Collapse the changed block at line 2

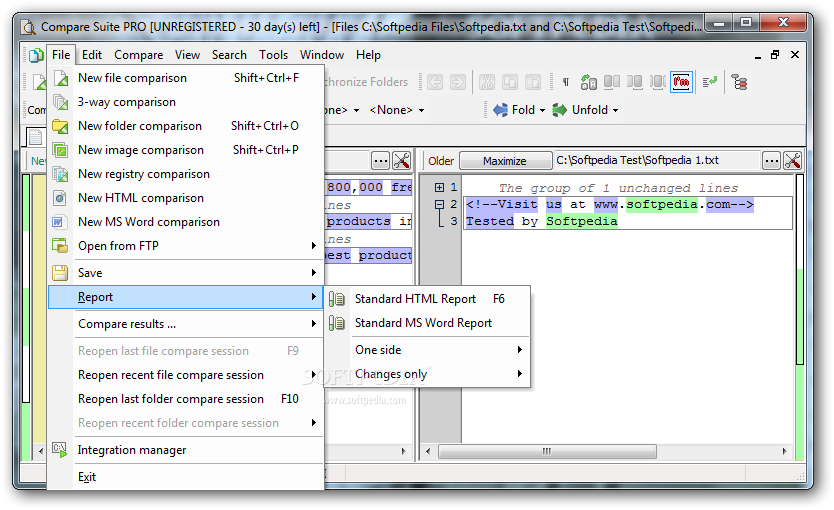click(439, 204)
